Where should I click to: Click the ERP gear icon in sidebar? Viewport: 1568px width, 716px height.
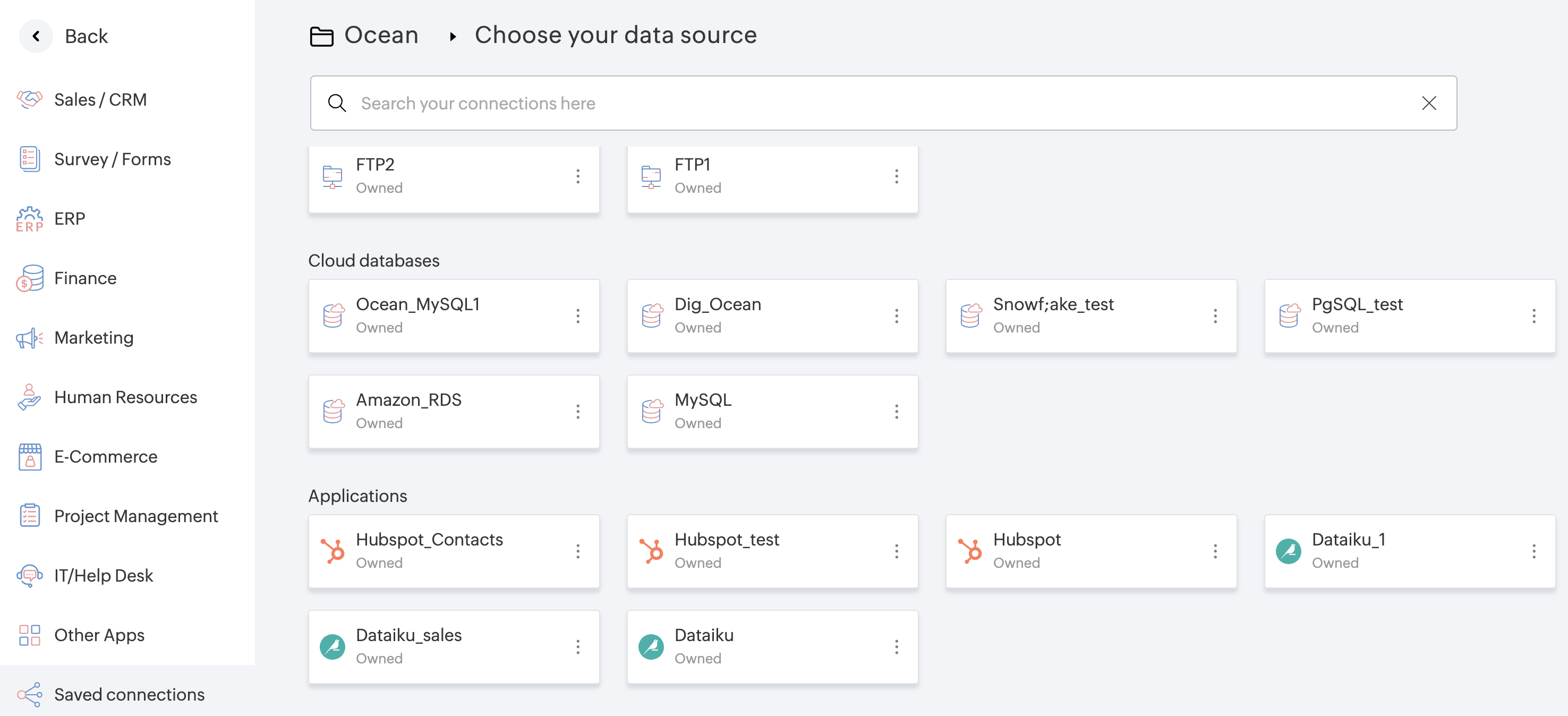(29, 219)
